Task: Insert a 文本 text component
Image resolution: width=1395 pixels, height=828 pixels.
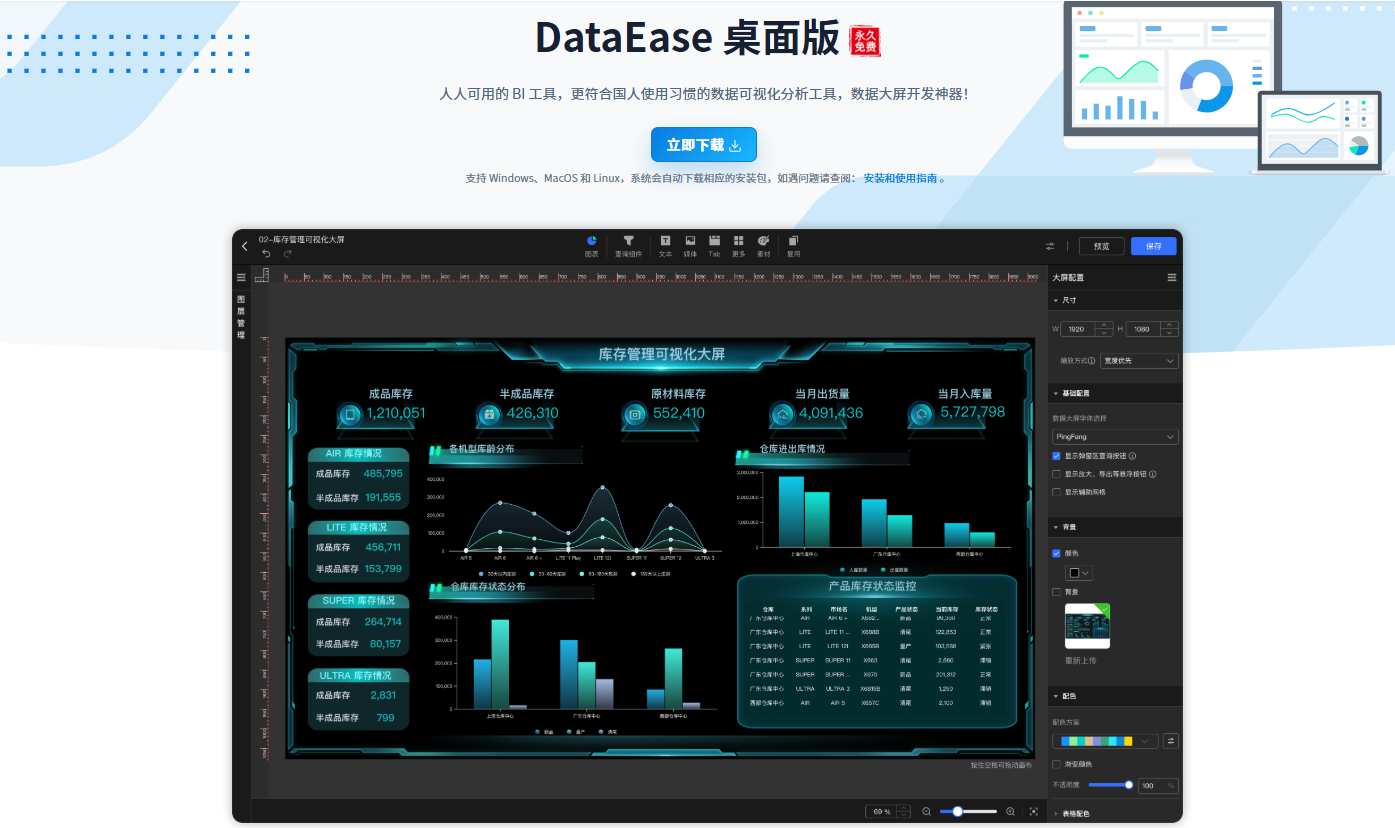Action: tap(665, 241)
